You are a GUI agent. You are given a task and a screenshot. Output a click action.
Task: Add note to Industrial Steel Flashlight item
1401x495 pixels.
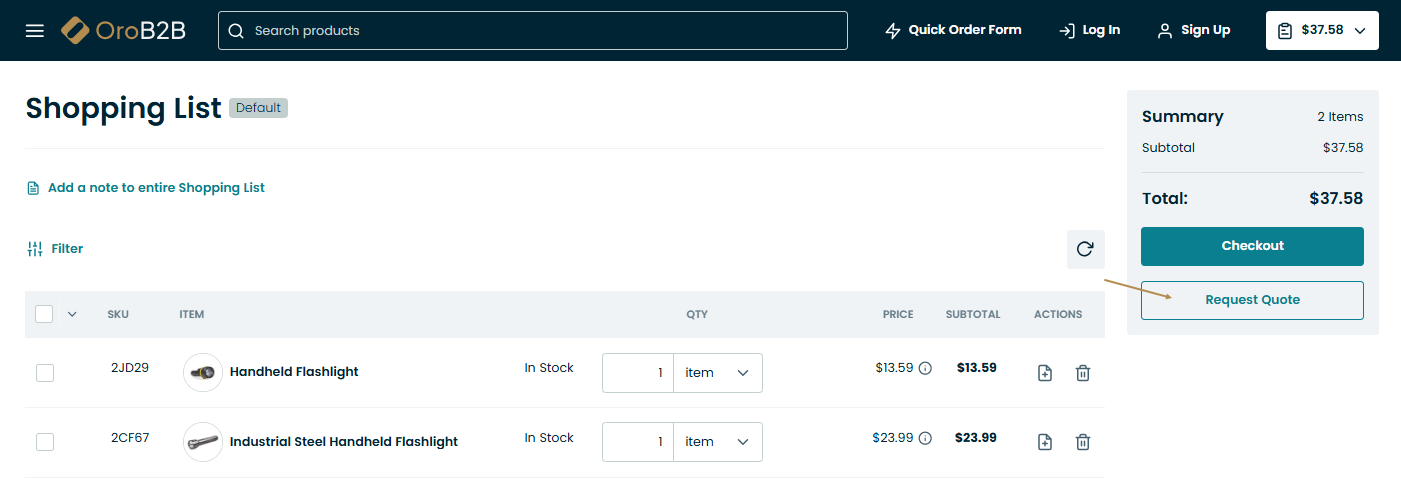[1045, 442]
